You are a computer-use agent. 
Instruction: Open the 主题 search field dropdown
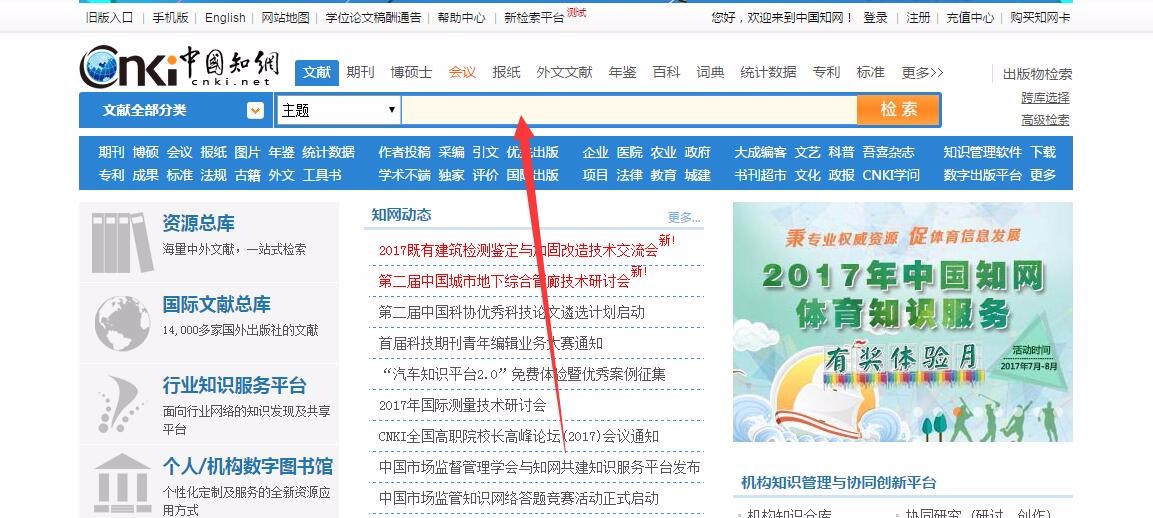click(339, 110)
